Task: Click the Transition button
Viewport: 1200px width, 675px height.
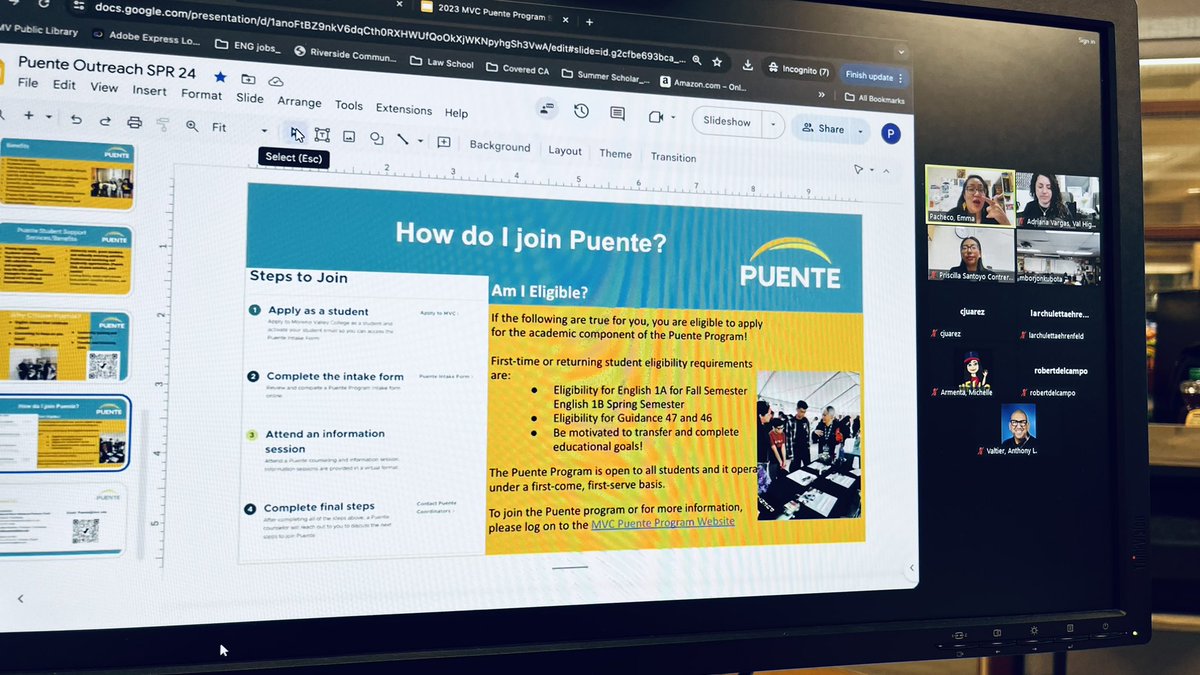Action: (x=673, y=157)
